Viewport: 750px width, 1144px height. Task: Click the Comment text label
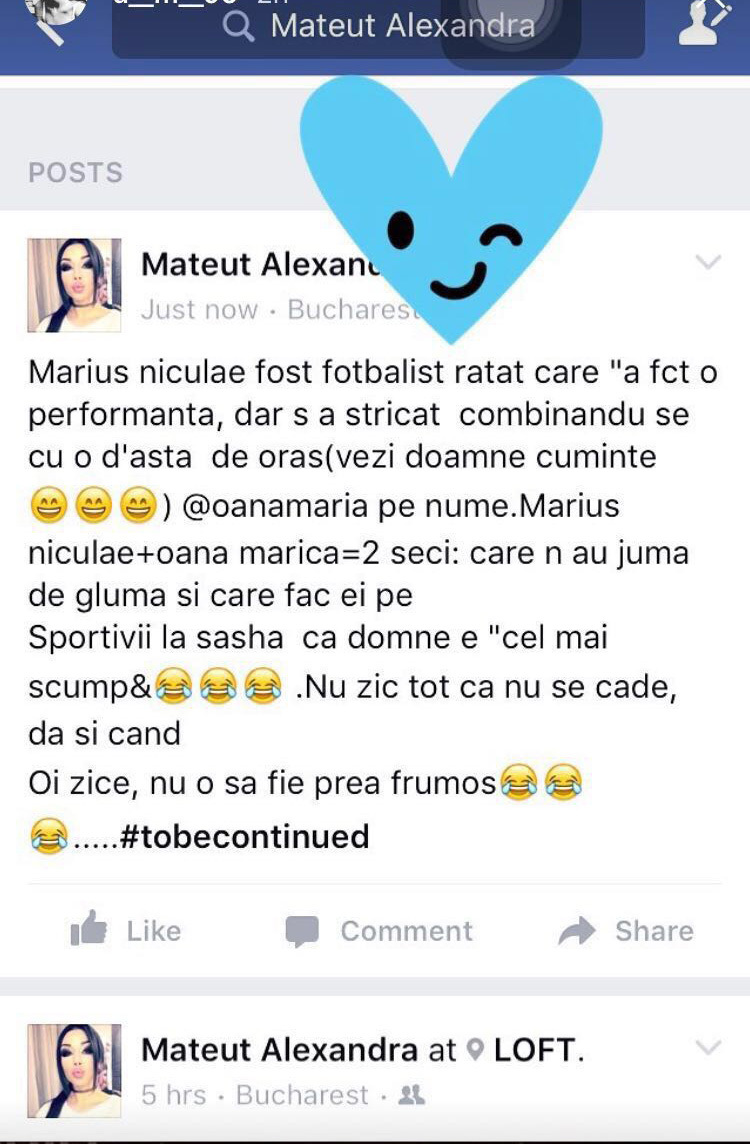point(406,931)
